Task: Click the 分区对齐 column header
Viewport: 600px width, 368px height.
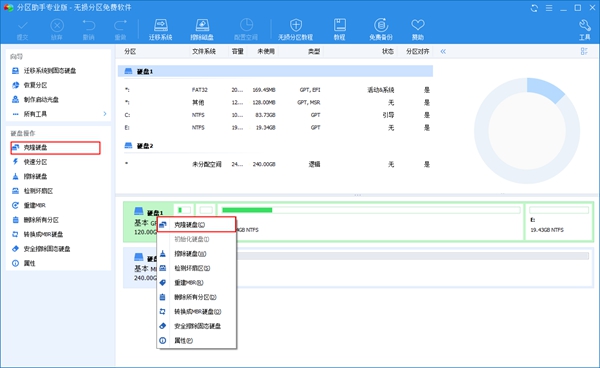Action: 417,51
